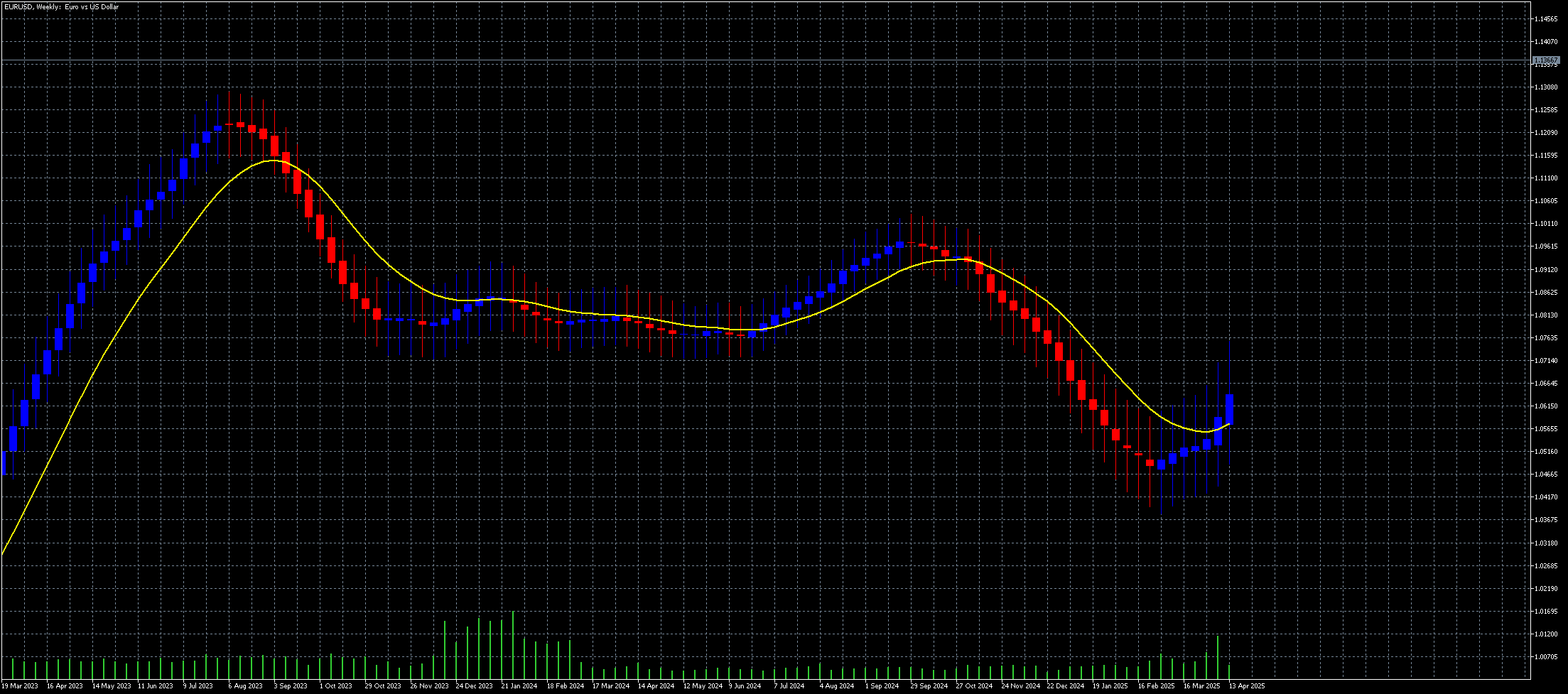
Task: Click the 16 Mar 2025 date label
Action: pos(1202,687)
